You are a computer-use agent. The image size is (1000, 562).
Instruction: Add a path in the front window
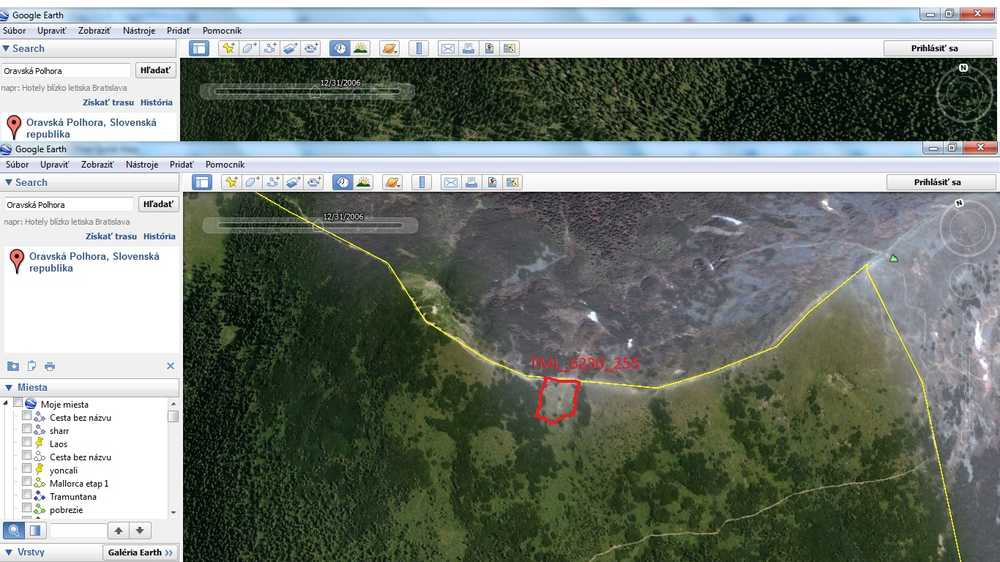click(272, 182)
